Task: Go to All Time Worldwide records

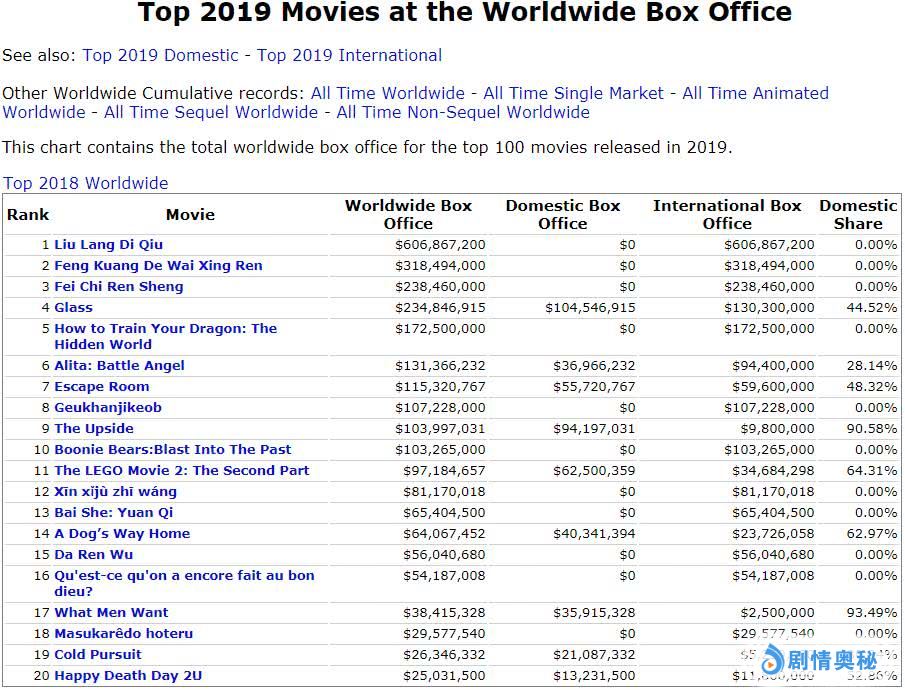Action: tap(388, 93)
